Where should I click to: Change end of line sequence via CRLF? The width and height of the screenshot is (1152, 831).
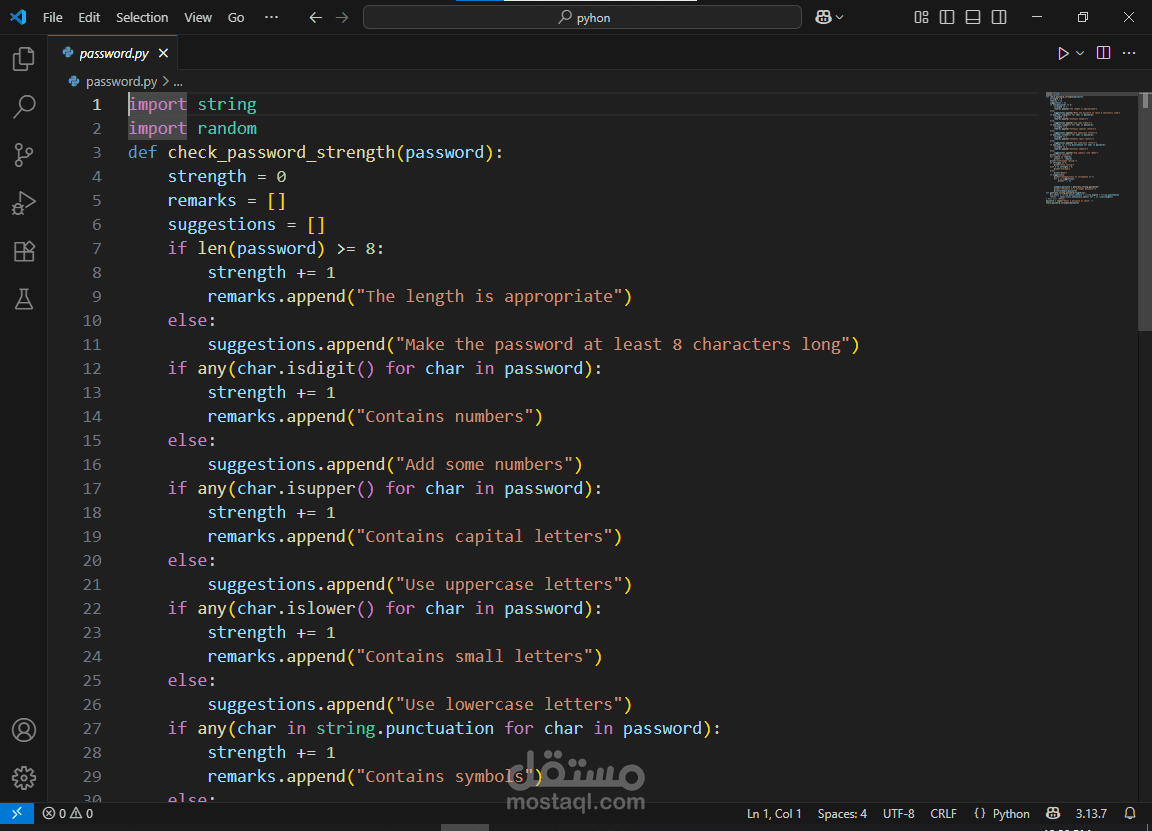943,813
